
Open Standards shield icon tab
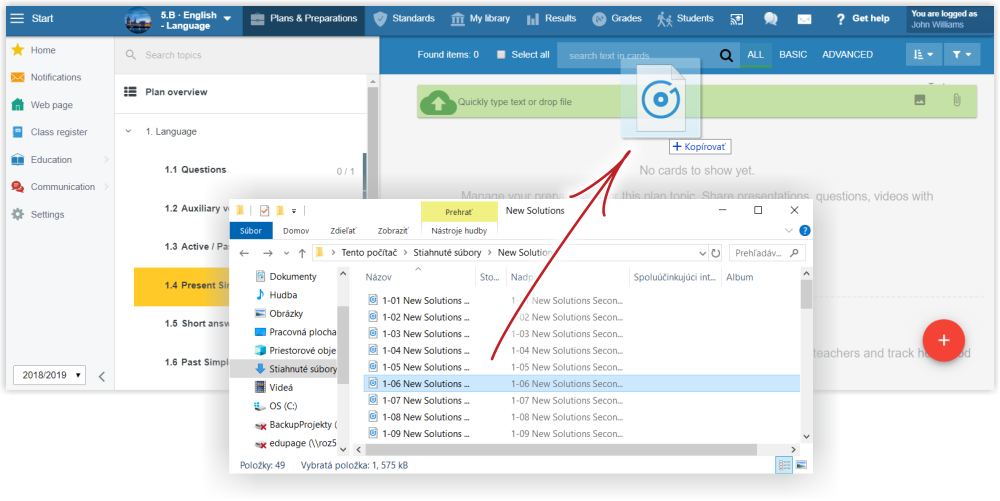click(403, 18)
